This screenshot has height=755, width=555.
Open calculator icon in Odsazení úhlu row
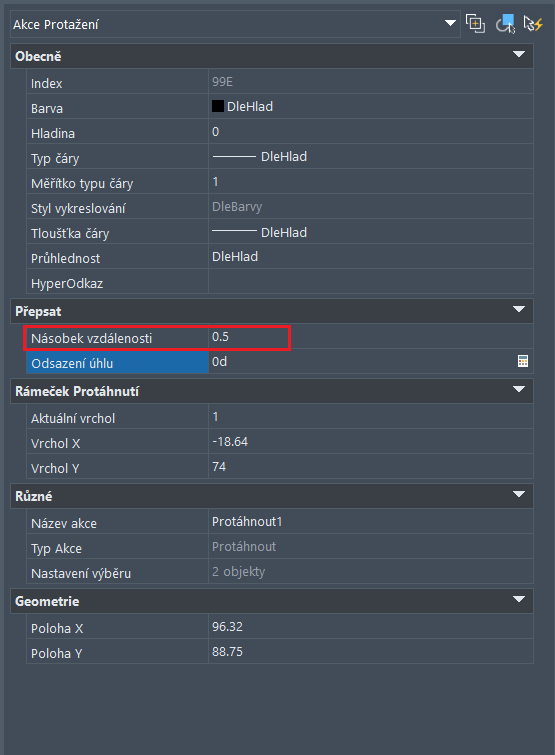tap(523, 361)
